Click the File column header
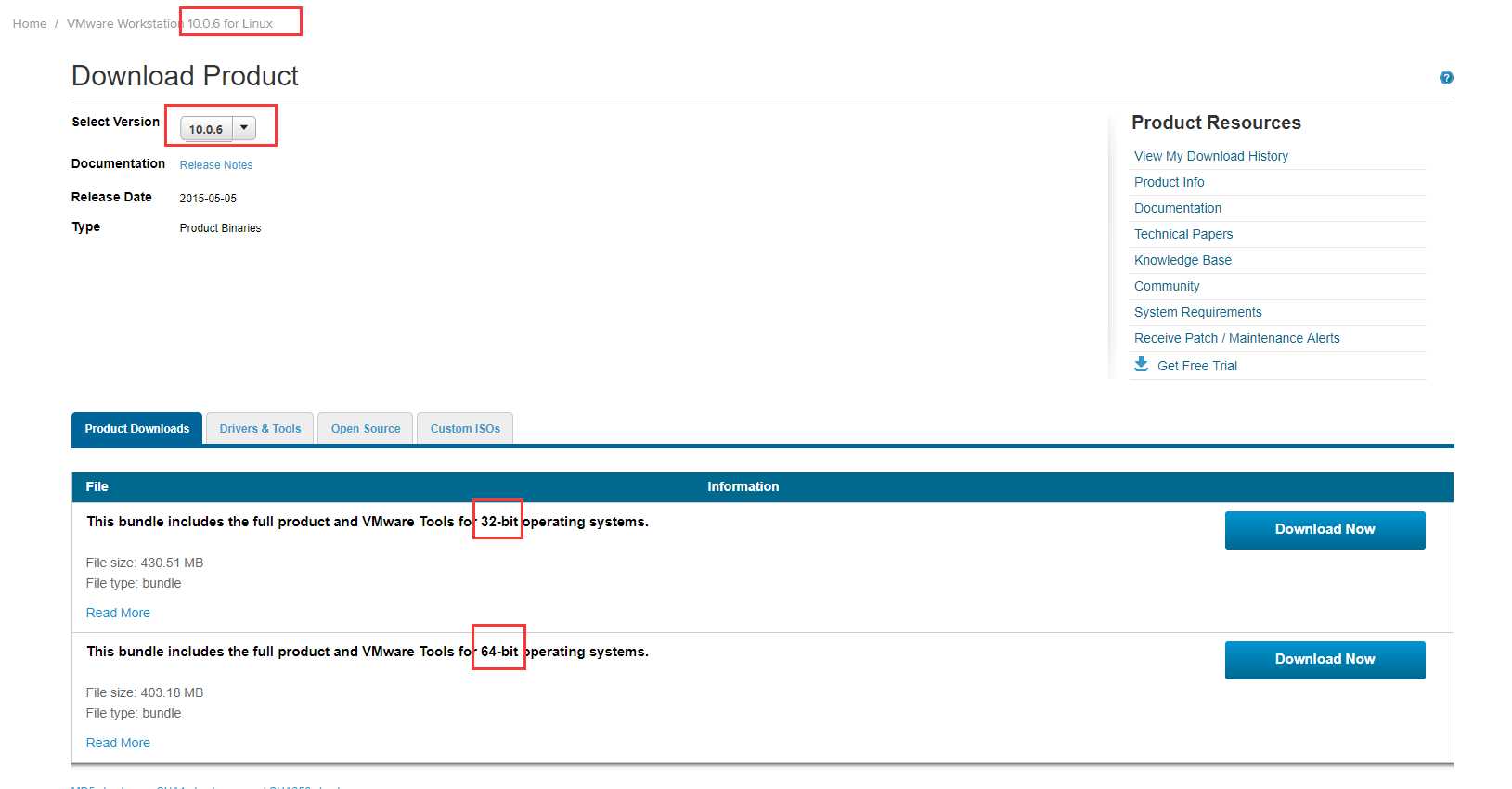 (x=97, y=486)
